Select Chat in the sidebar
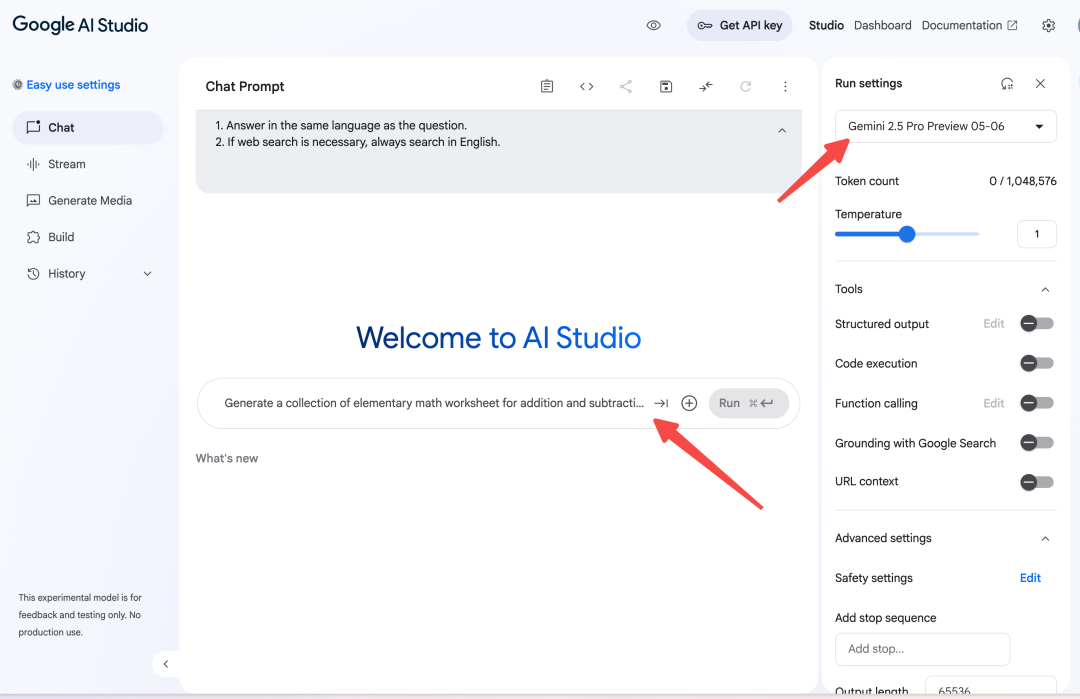Viewport: 1080px width, 699px height. [x=88, y=127]
